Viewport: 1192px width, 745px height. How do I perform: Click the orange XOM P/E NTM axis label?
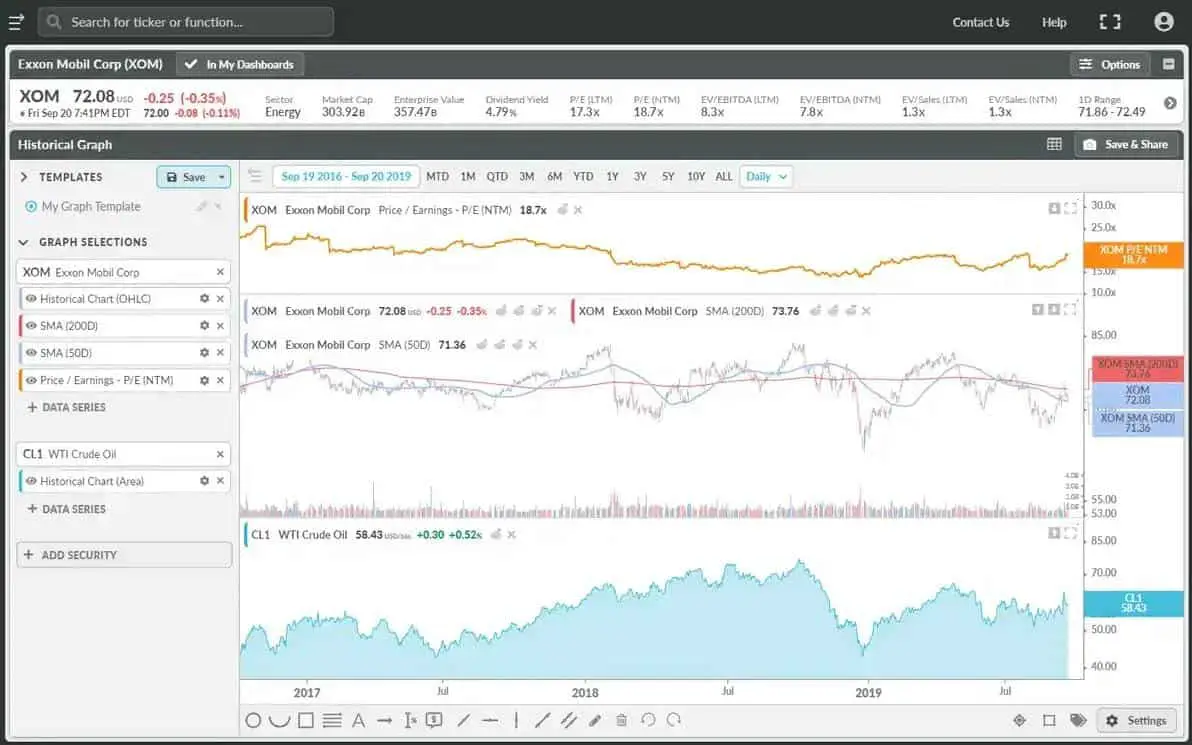tap(1133, 255)
